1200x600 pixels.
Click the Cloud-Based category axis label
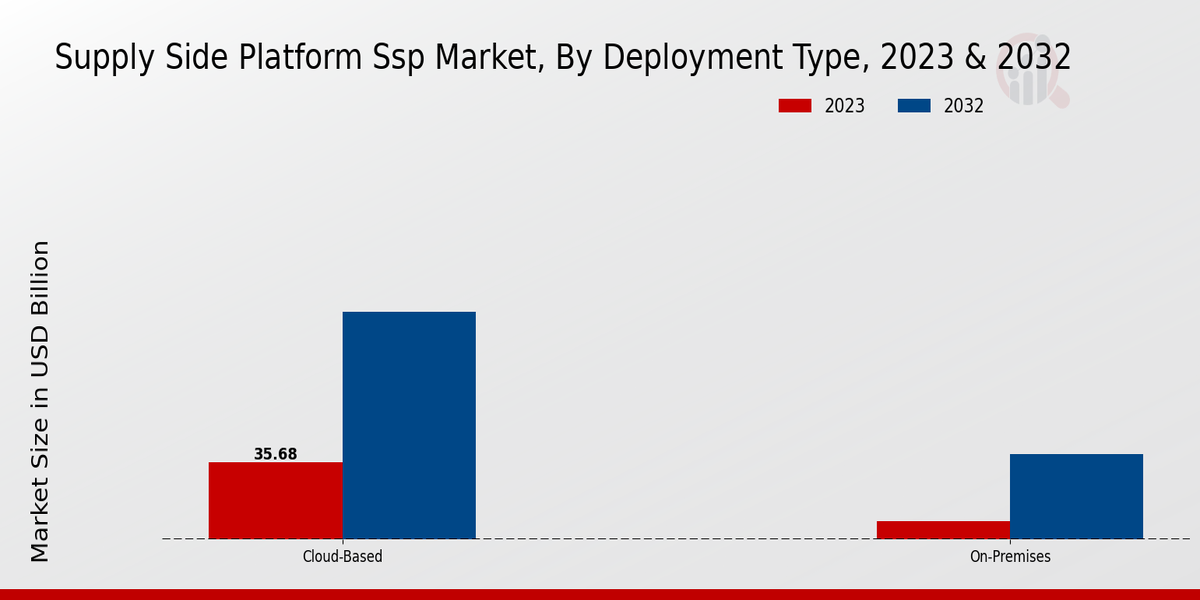click(342, 557)
